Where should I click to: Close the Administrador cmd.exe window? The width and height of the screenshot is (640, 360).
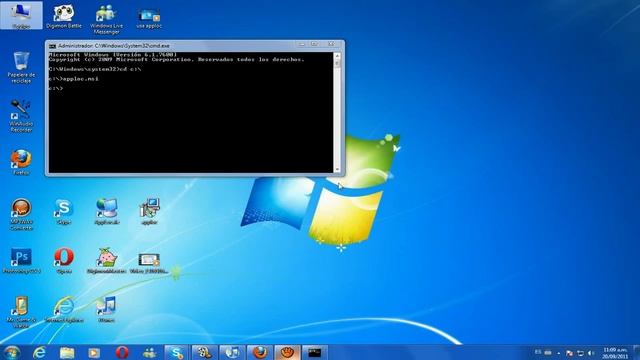click(x=331, y=44)
